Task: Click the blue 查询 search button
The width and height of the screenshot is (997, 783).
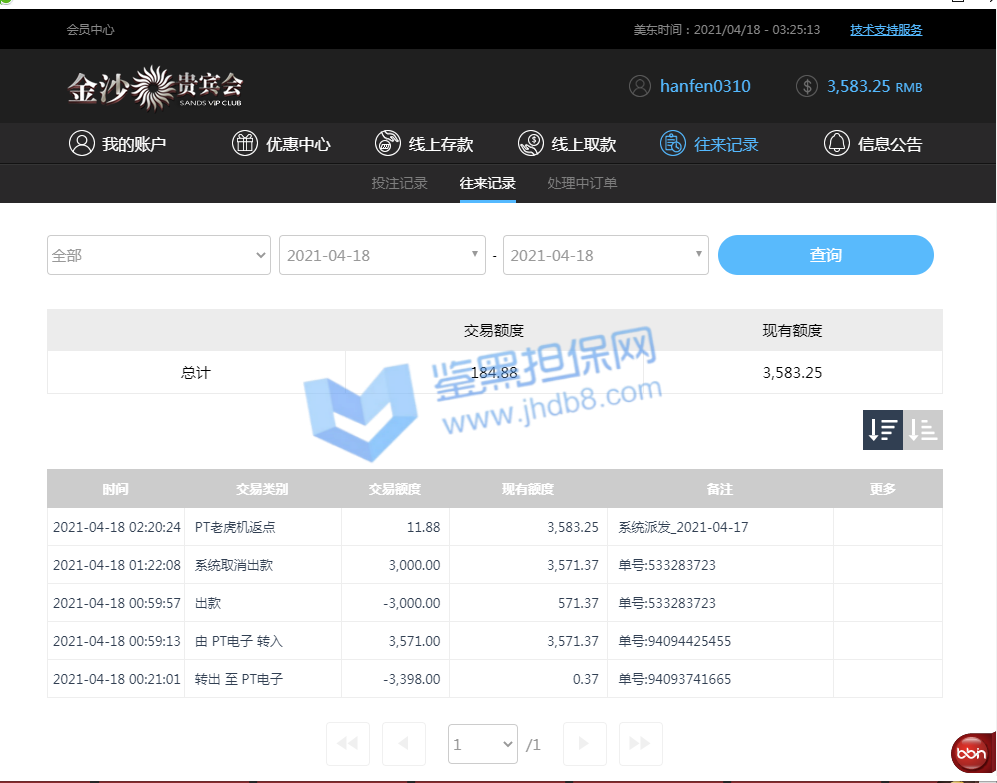Action: (825, 255)
